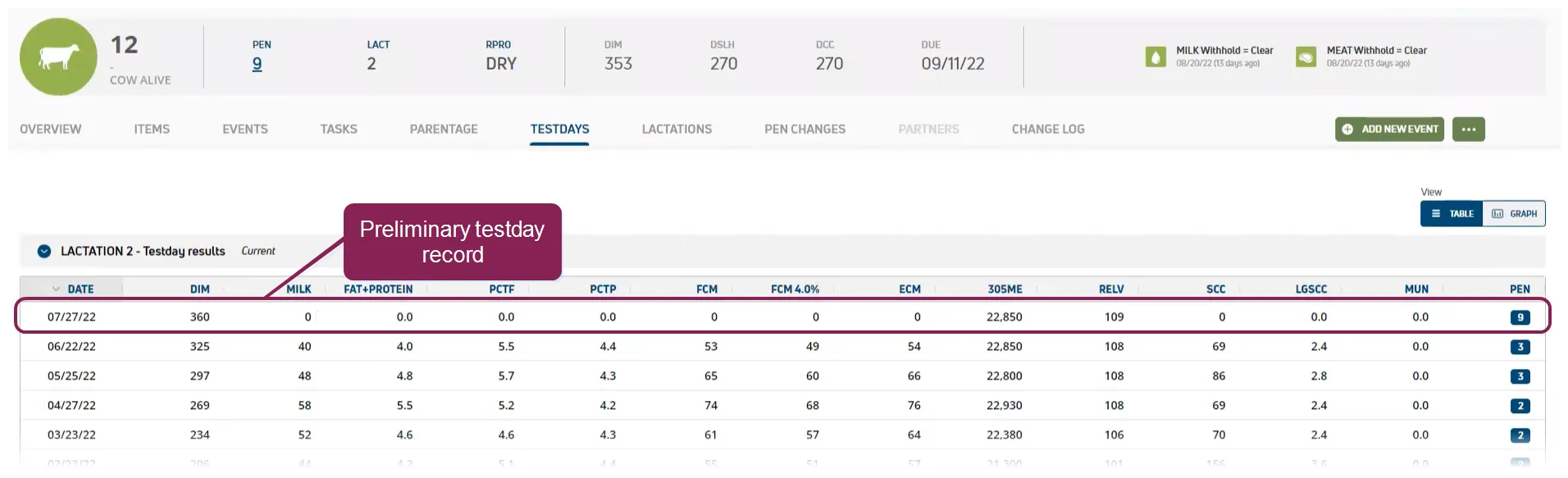Image resolution: width=1568 pixels, height=478 pixels.
Task: Click DIM value 360
Action: [x=200, y=316]
